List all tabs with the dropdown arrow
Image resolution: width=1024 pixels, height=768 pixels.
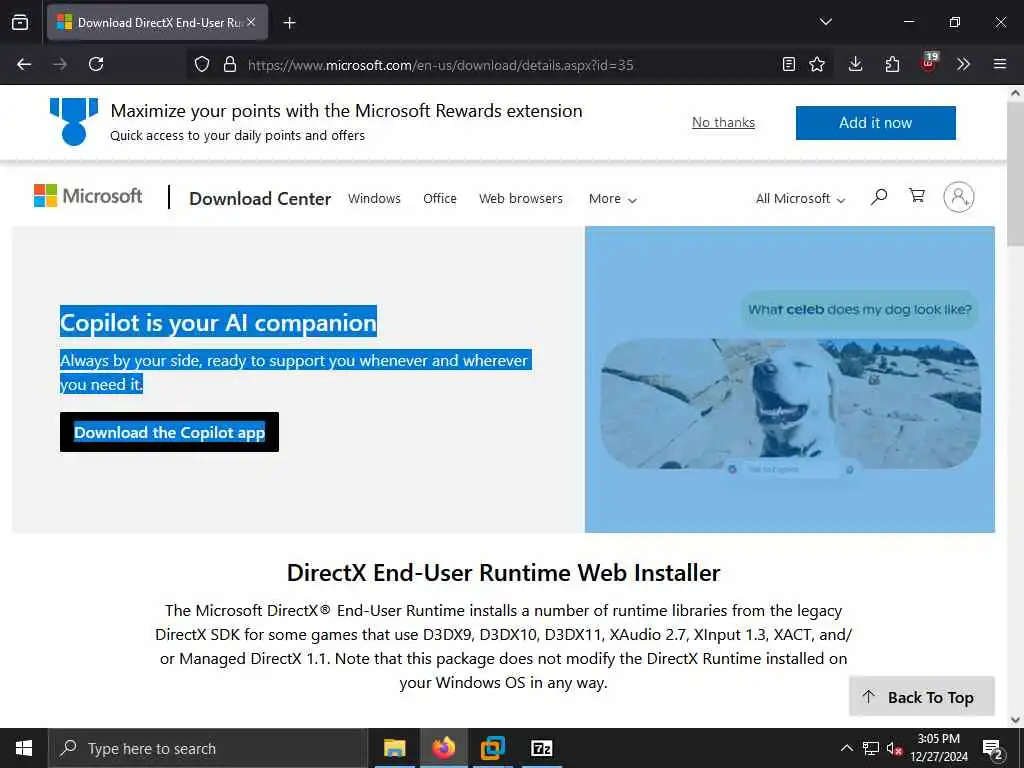825,22
